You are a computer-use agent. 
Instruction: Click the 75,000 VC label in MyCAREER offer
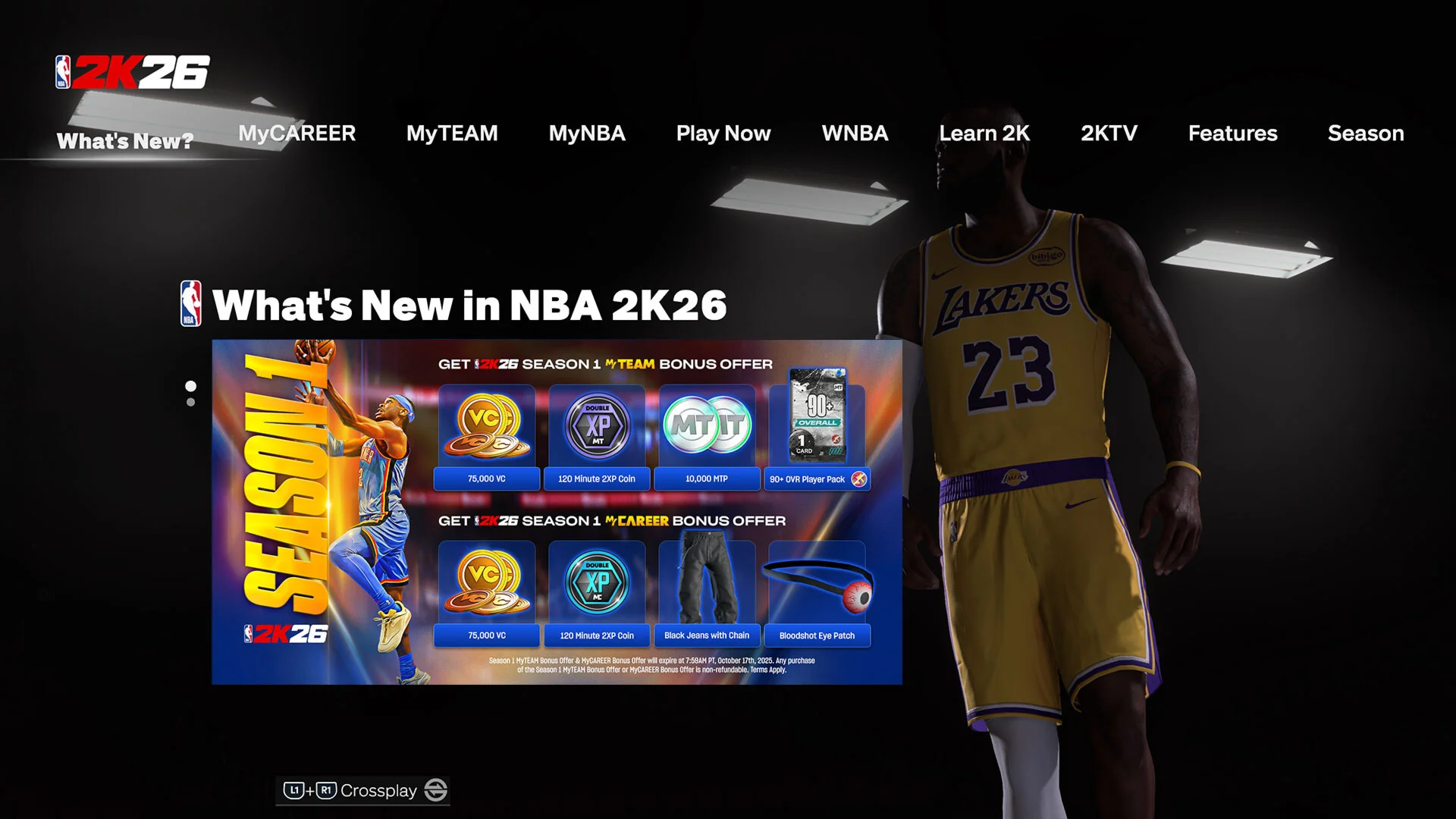(x=487, y=635)
